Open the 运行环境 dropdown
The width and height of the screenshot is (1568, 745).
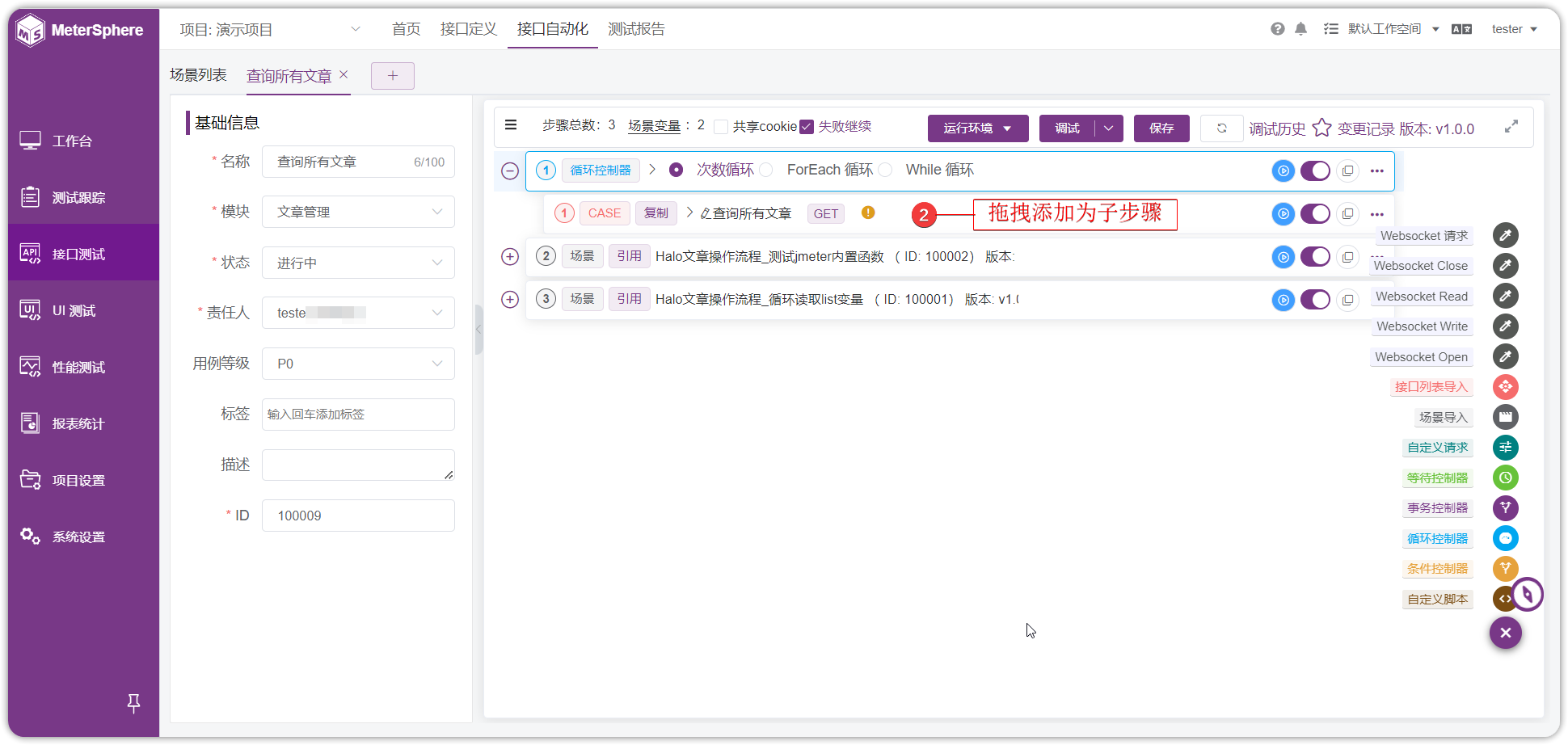click(978, 128)
